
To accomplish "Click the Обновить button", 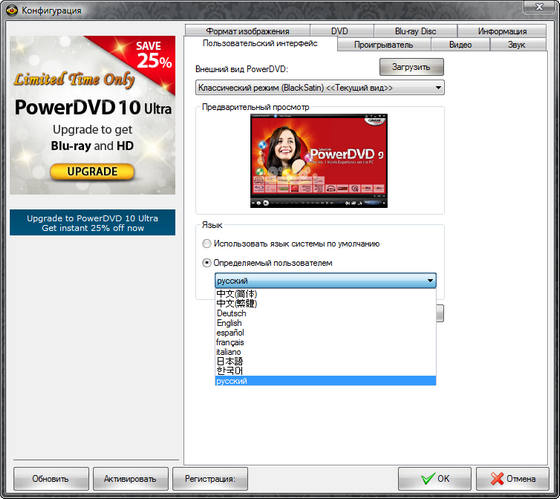I will click(x=51, y=479).
